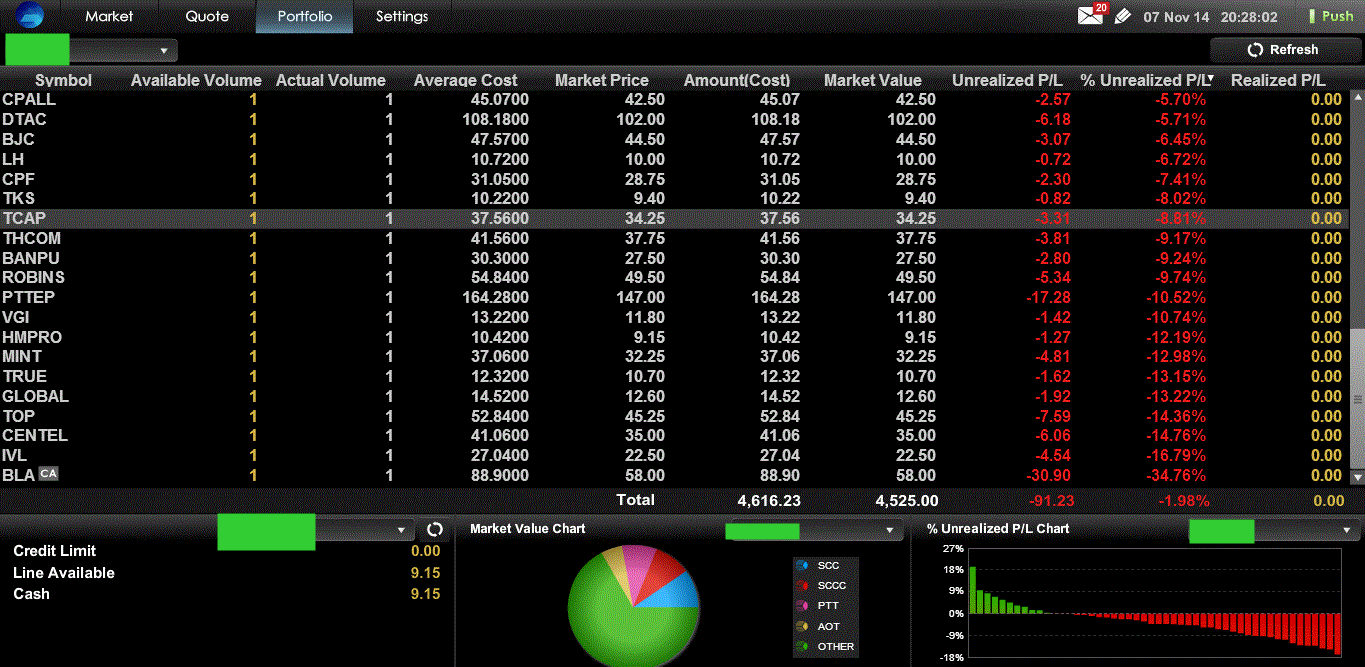
Task: Expand the account dropdown at top left
Action: point(163,50)
